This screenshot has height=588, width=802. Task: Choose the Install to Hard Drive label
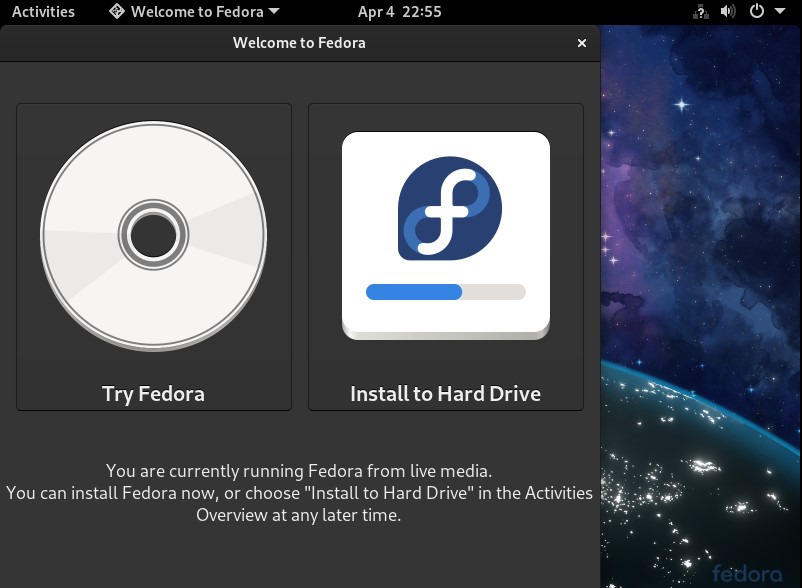pos(445,394)
